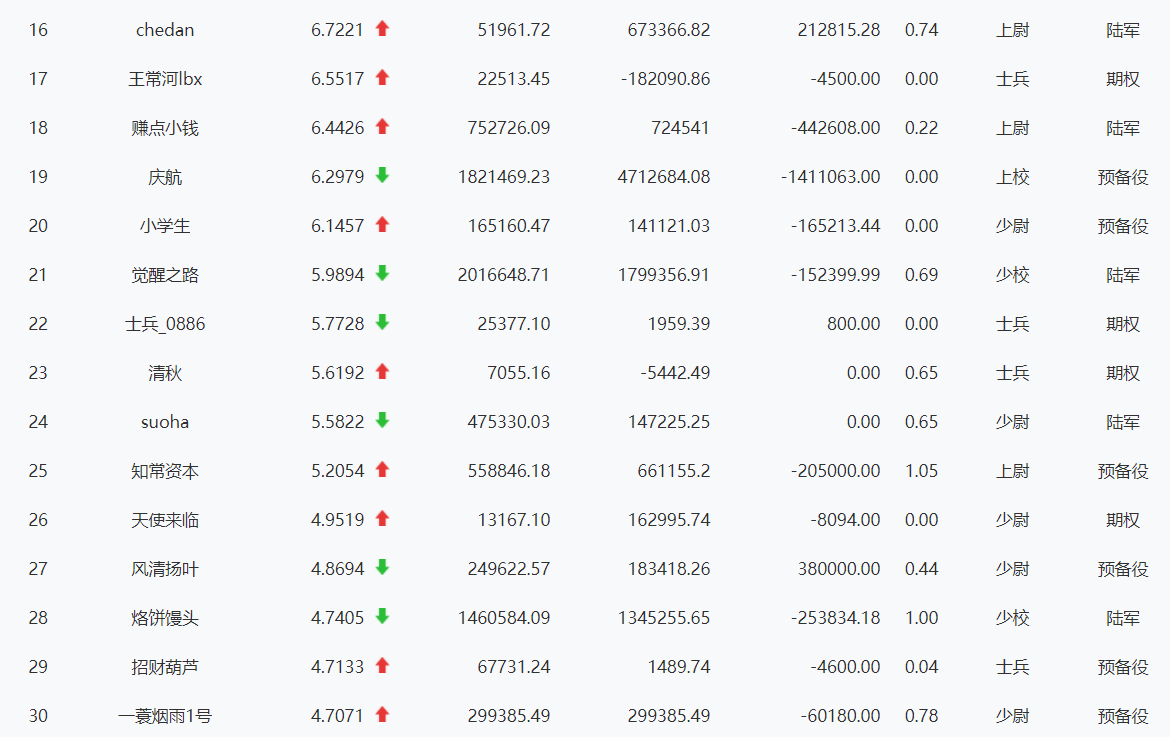Screen dimensions: 1170x737
Task: Click the green down arrow in 庆航's row
Action: (382, 176)
